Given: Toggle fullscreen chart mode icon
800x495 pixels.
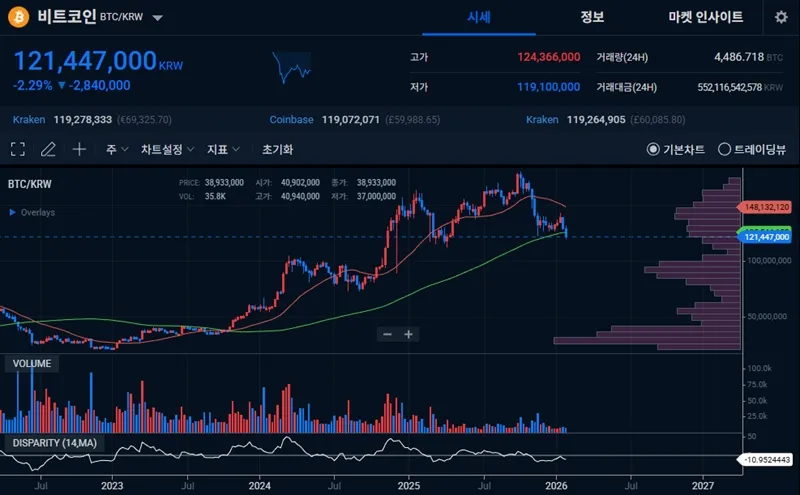Looking at the screenshot, I should coord(18,149).
